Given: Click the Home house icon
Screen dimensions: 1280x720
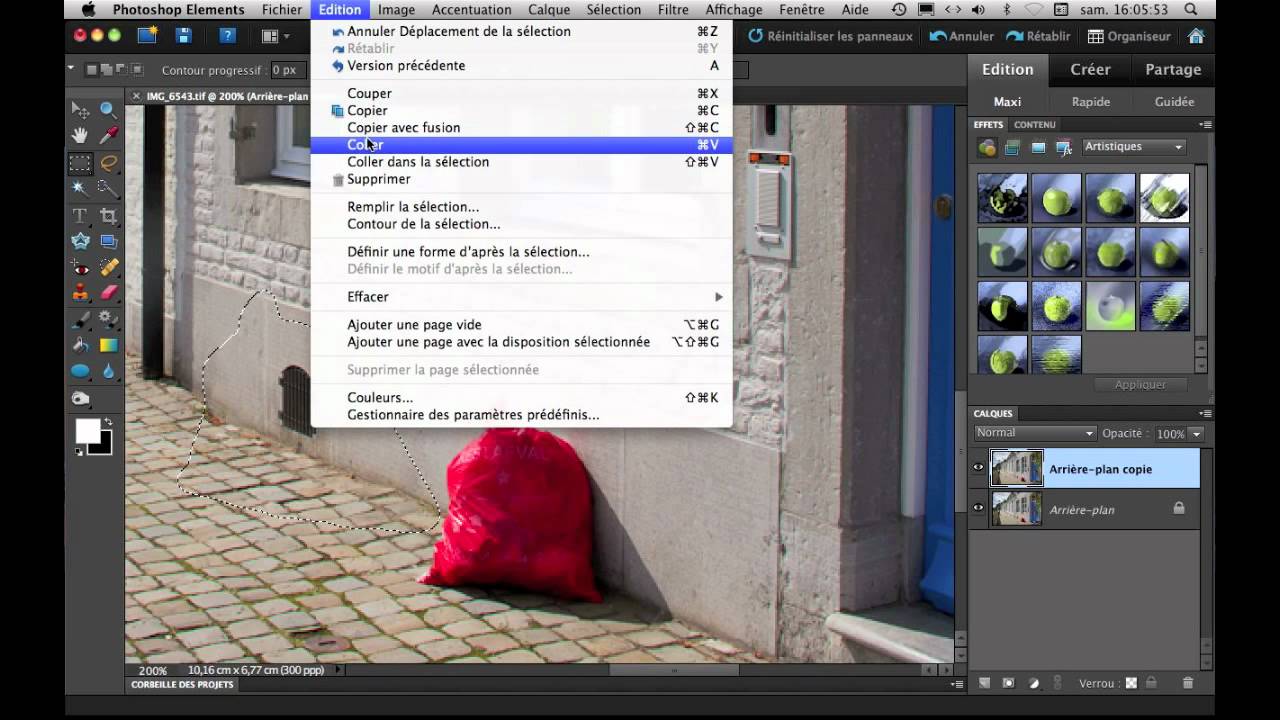Looking at the screenshot, I should pyautogui.click(x=1196, y=36).
